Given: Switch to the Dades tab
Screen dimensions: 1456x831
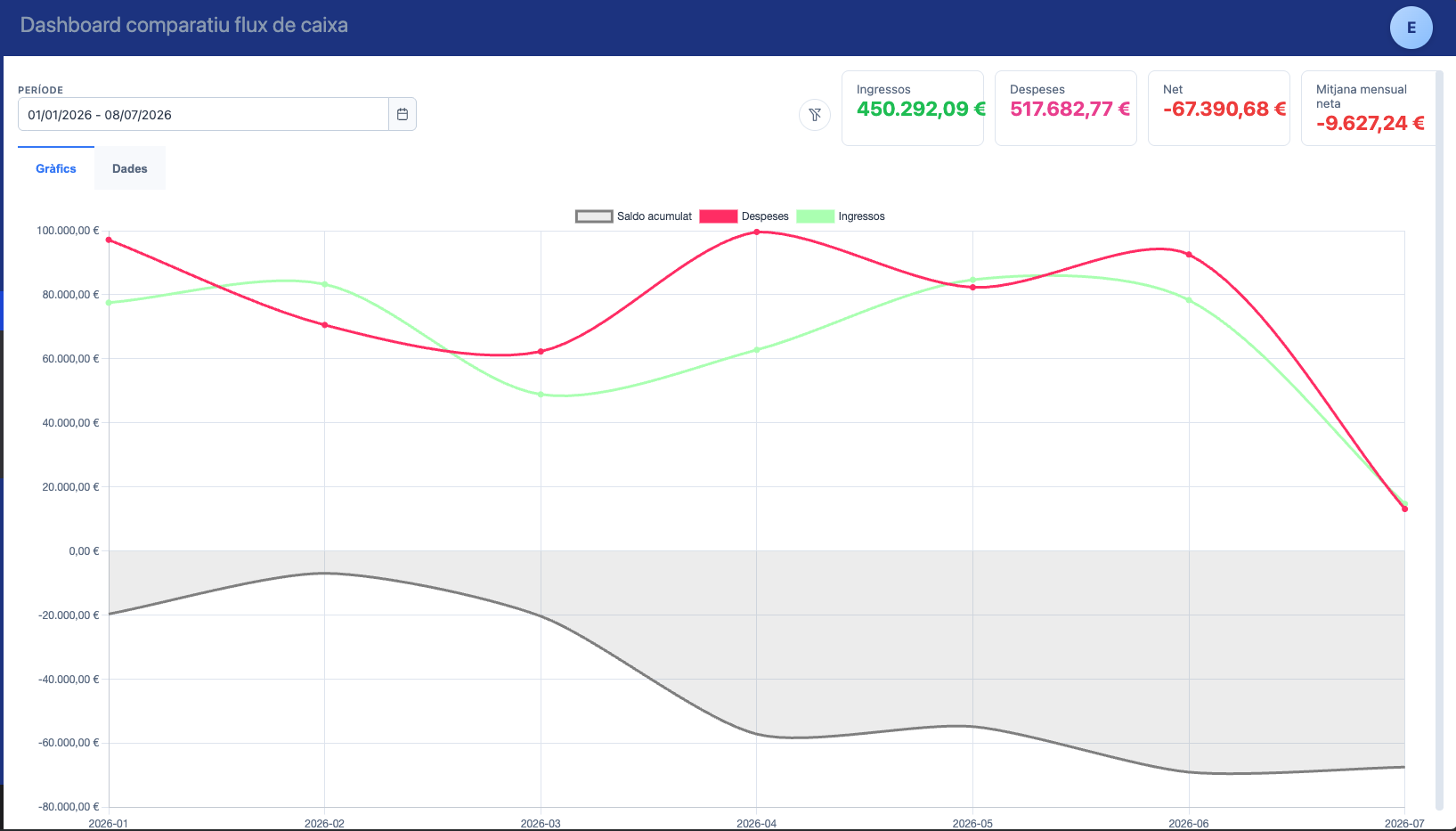Looking at the screenshot, I should point(130,168).
